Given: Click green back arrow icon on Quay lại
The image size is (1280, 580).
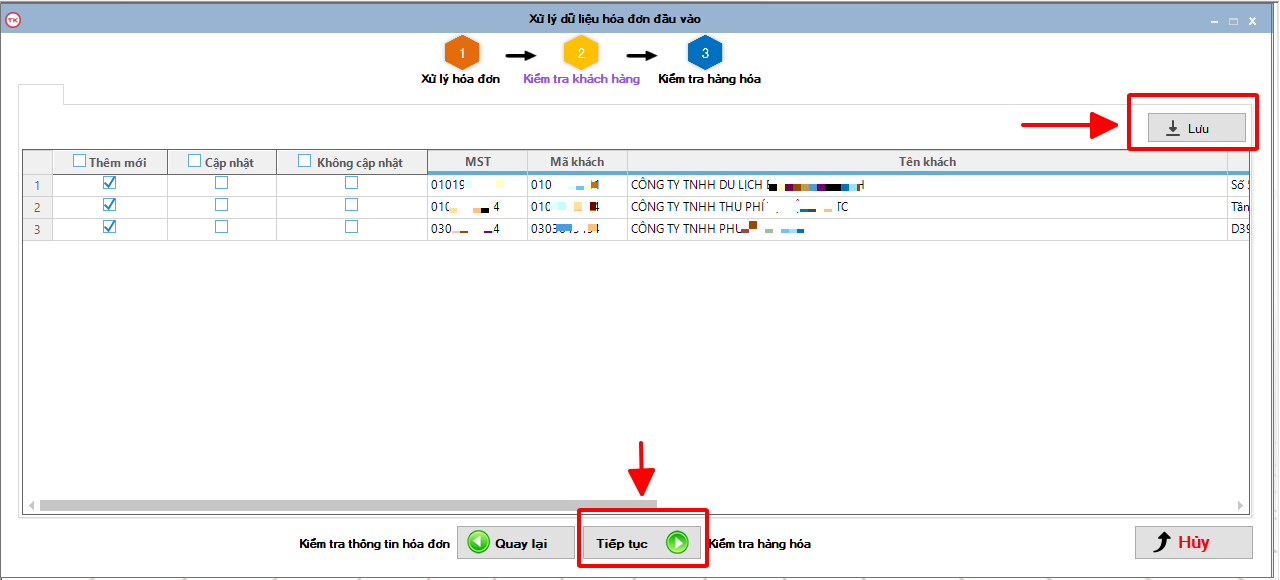Looking at the screenshot, I should pos(479,543).
